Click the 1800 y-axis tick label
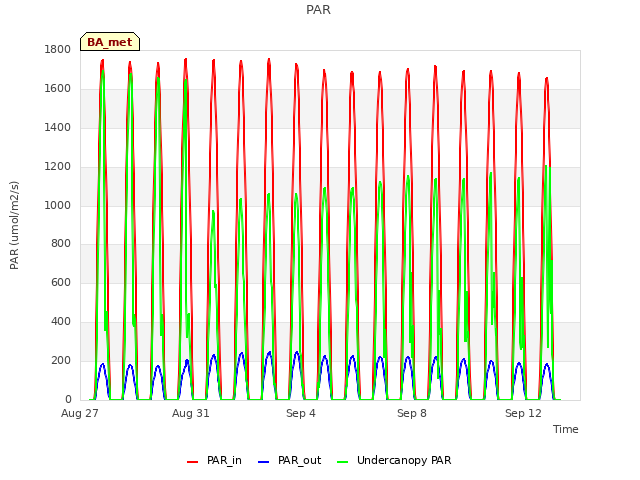 point(58,49)
